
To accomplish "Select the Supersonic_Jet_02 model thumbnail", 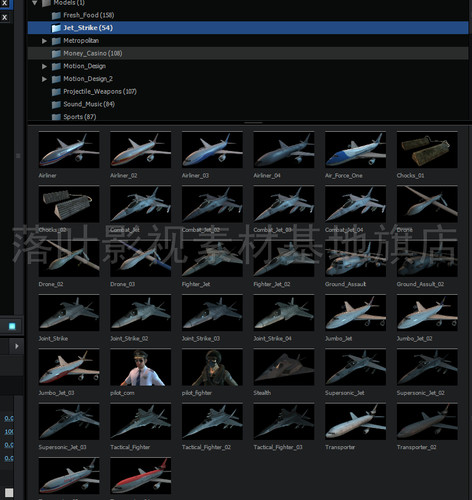I will [427, 367].
